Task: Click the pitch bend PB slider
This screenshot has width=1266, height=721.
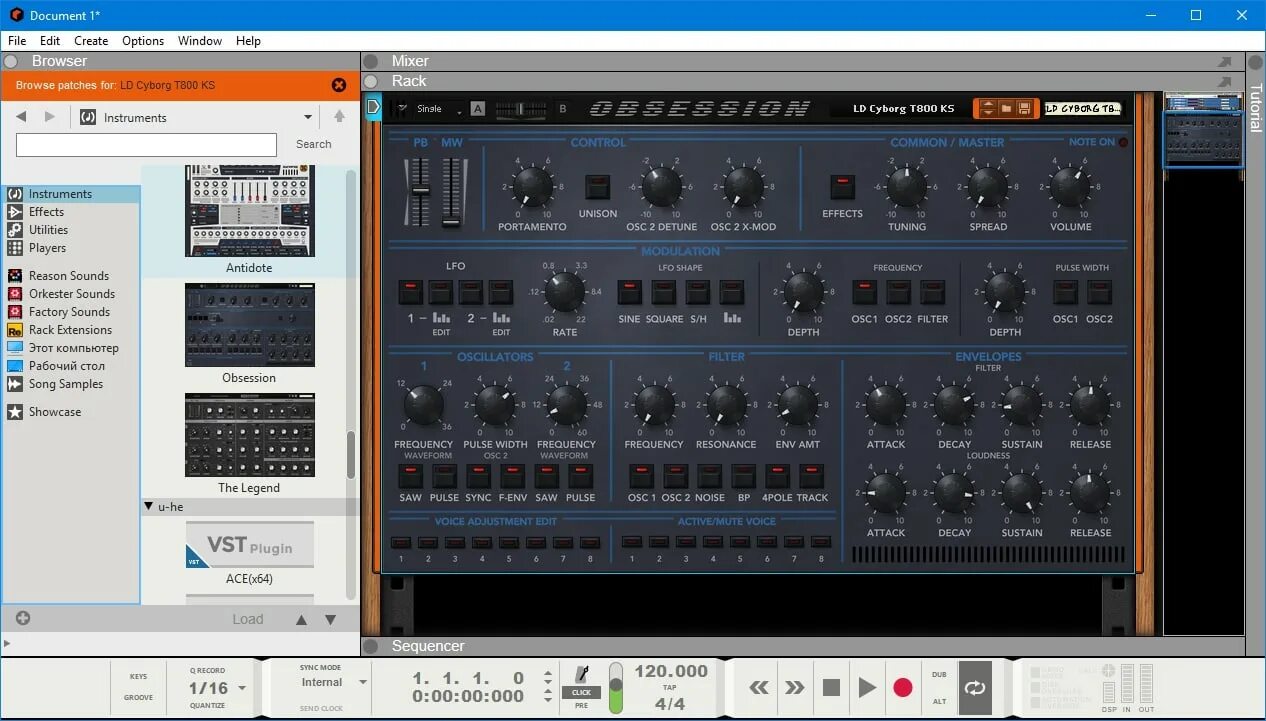Action: click(x=420, y=190)
